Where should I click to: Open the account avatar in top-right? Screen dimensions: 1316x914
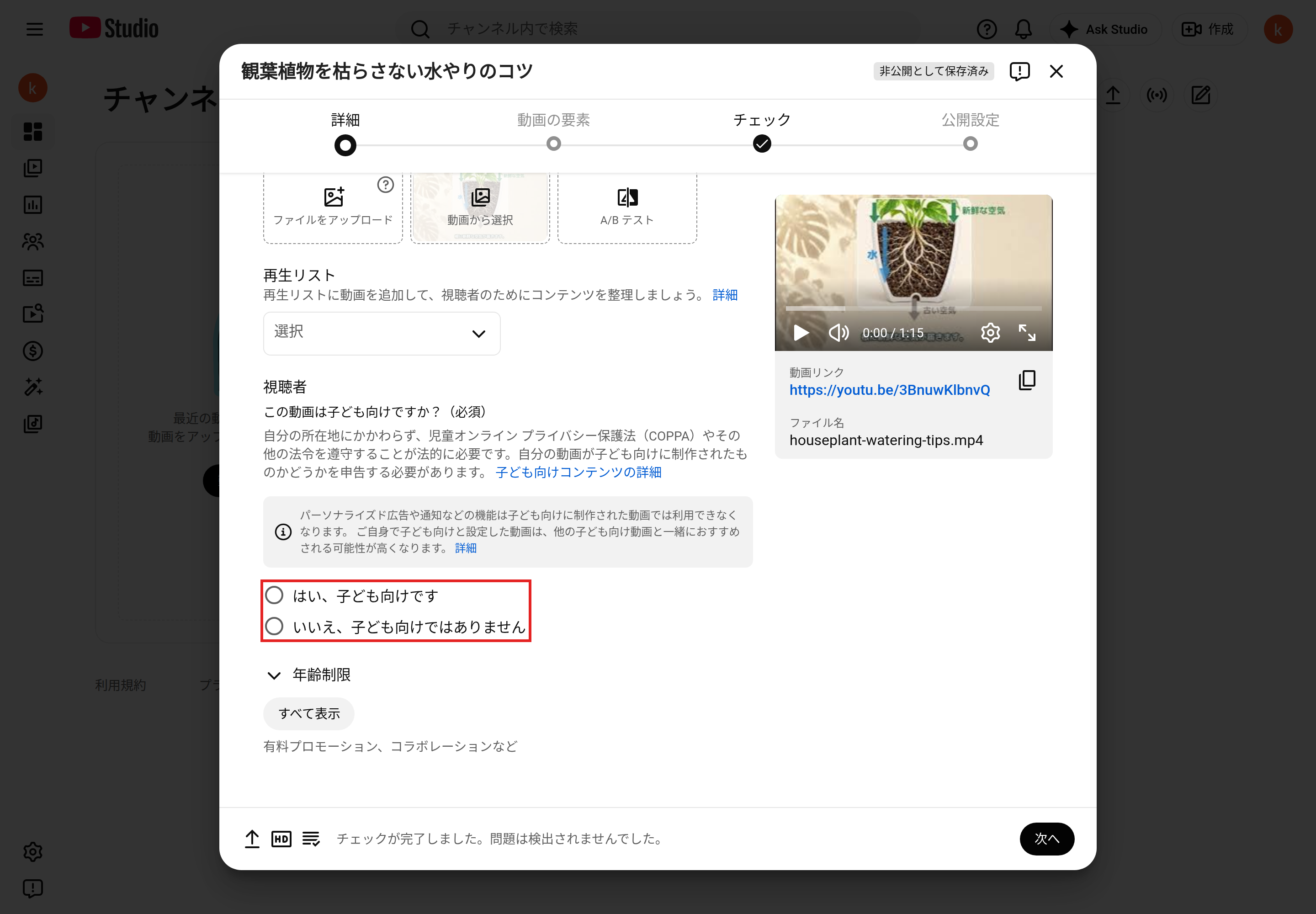coord(1278,29)
